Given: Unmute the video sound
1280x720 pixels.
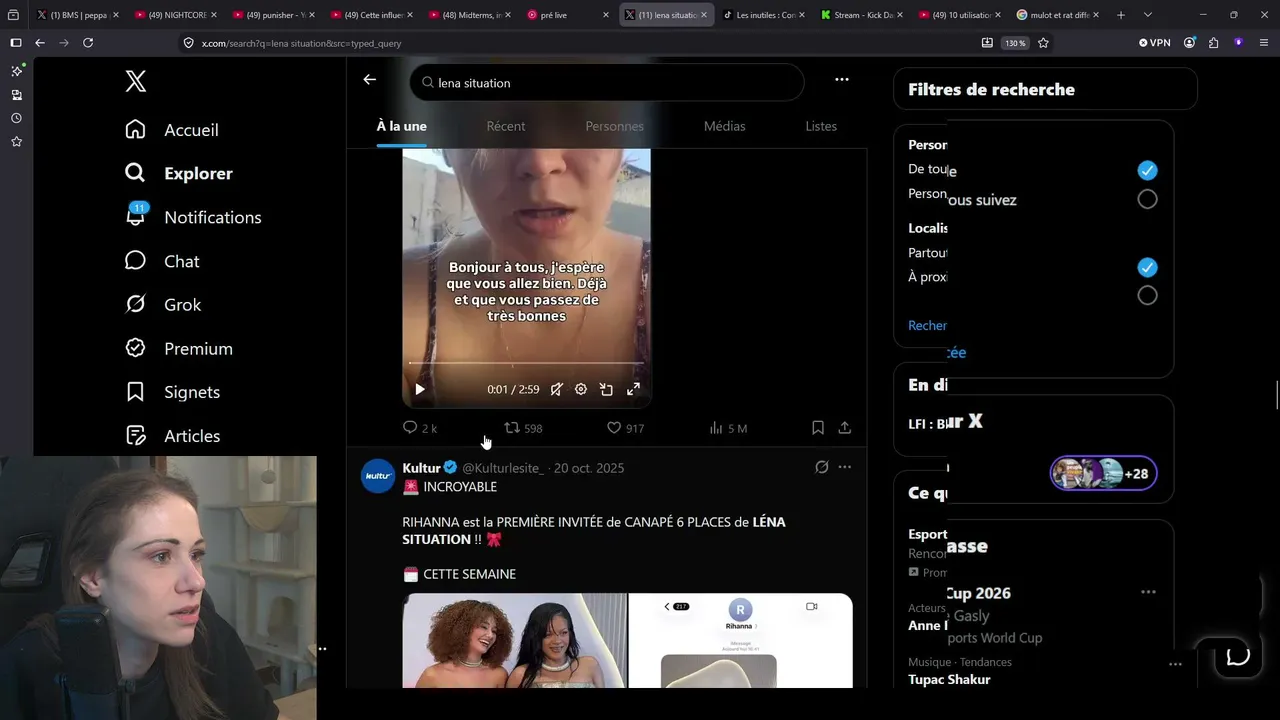Looking at the screenshot, I should click(x=556, y=389).
